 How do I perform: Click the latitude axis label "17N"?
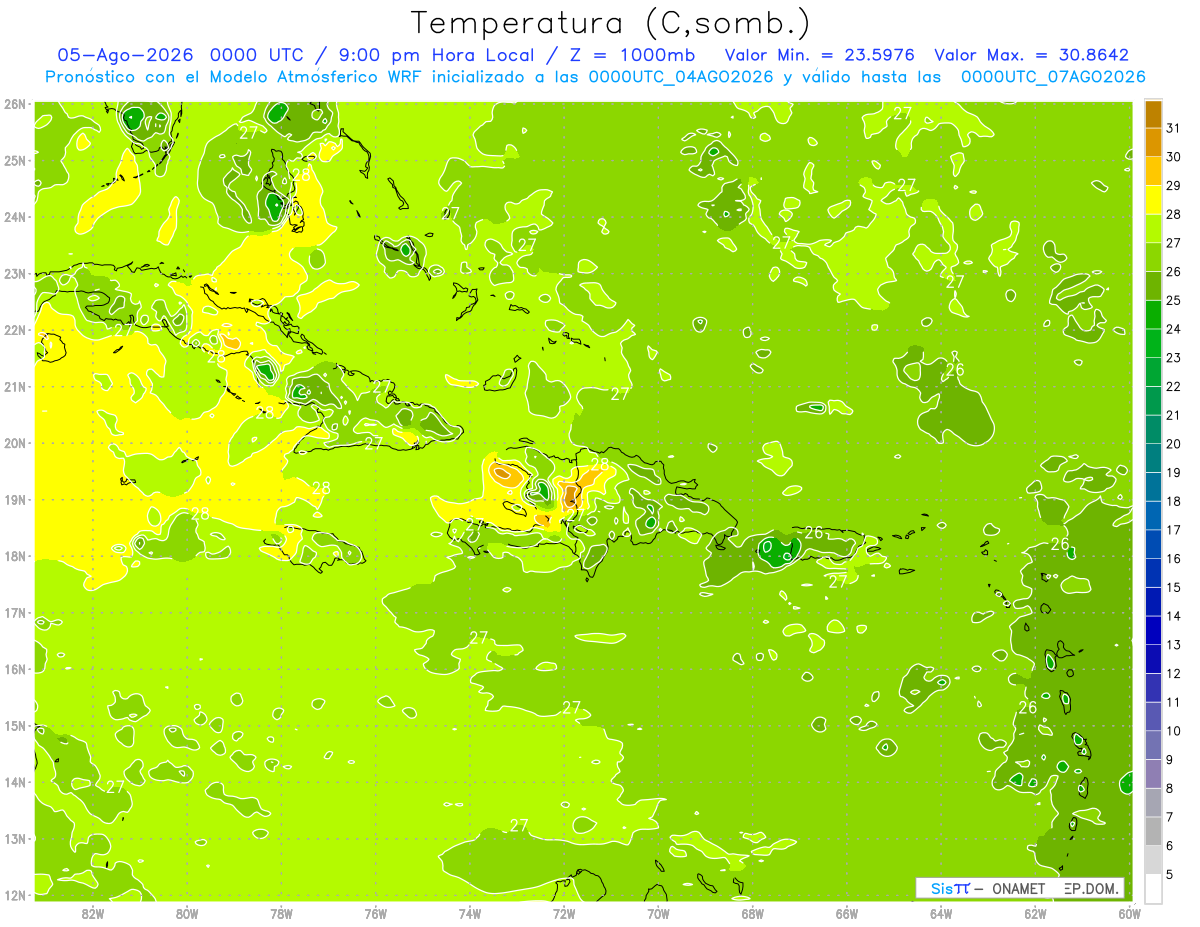point(15,613)
